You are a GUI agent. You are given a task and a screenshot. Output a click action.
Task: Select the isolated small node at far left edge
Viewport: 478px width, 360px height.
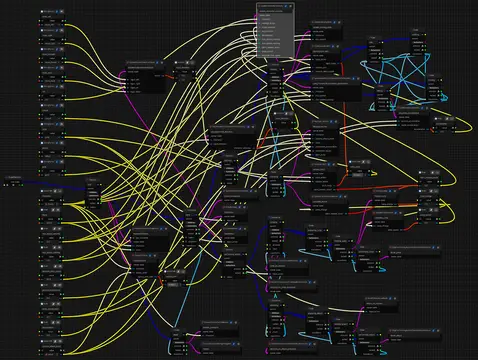13,182
